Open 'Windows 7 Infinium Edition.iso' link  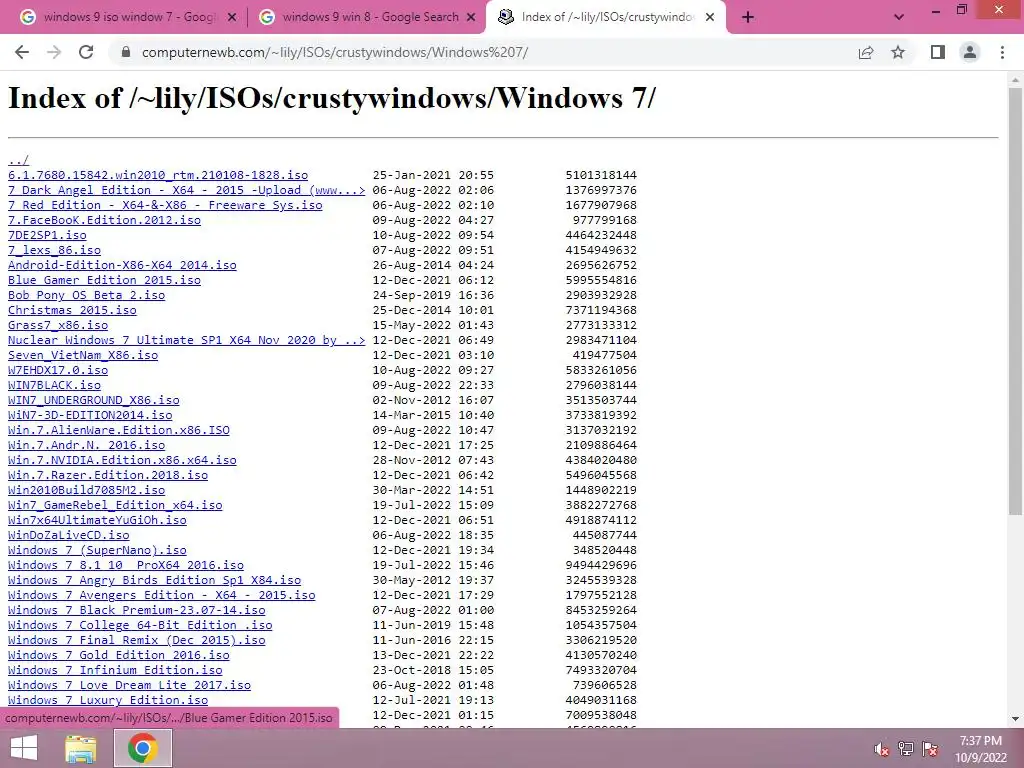[115, 671]
